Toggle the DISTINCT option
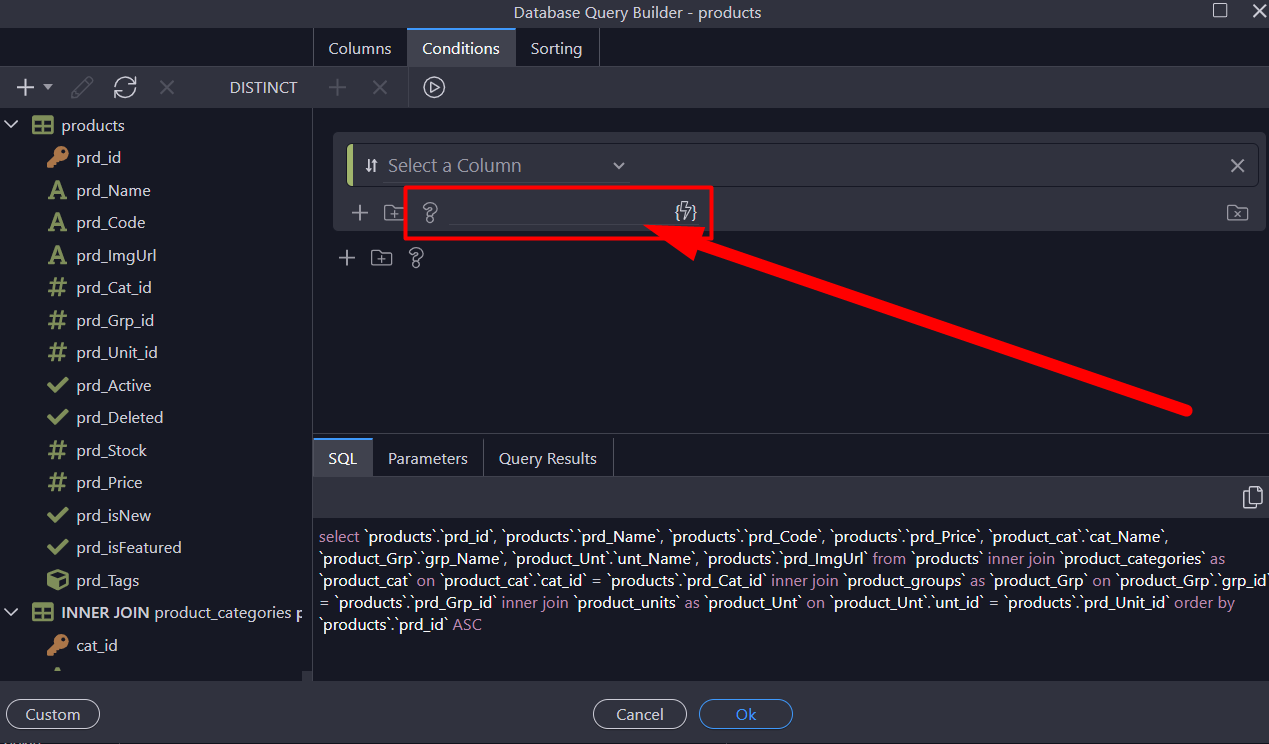Viewport: 1269px width, 744px height. [x=263, y=87]
